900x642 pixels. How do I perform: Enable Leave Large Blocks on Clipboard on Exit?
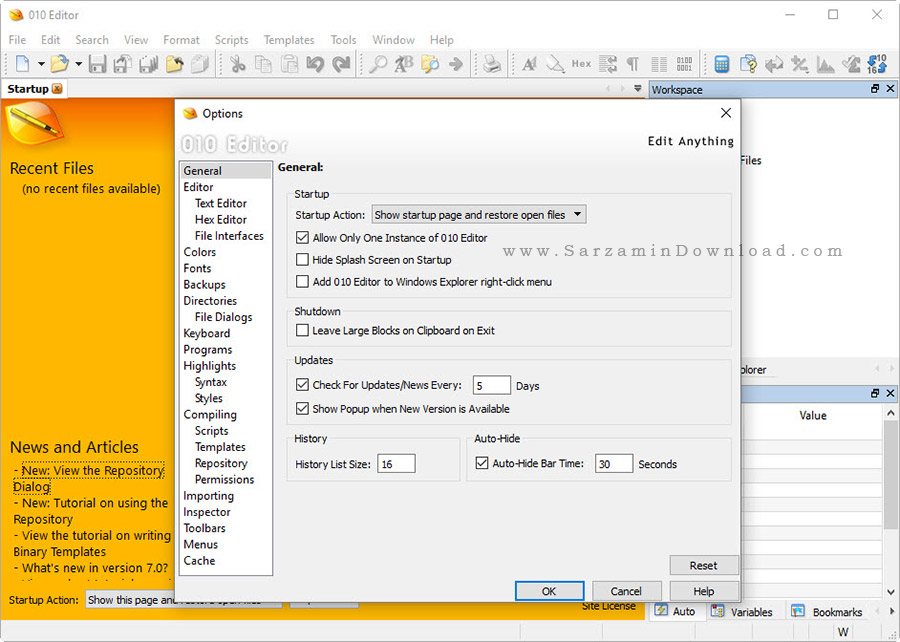click(302, 330)
